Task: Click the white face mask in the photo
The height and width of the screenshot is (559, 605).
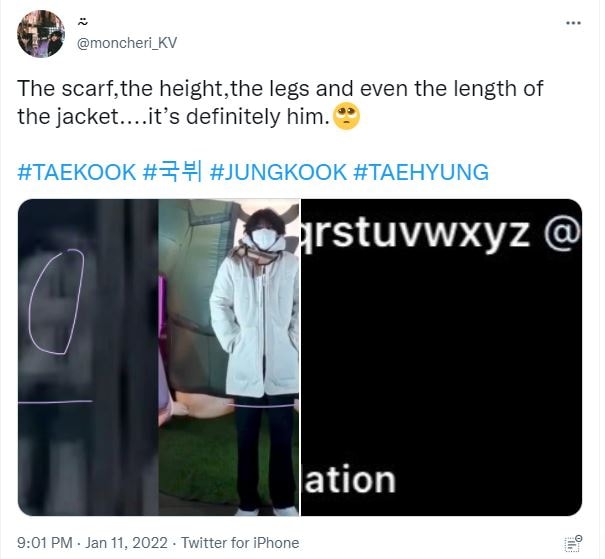Action: pos(265,238)
